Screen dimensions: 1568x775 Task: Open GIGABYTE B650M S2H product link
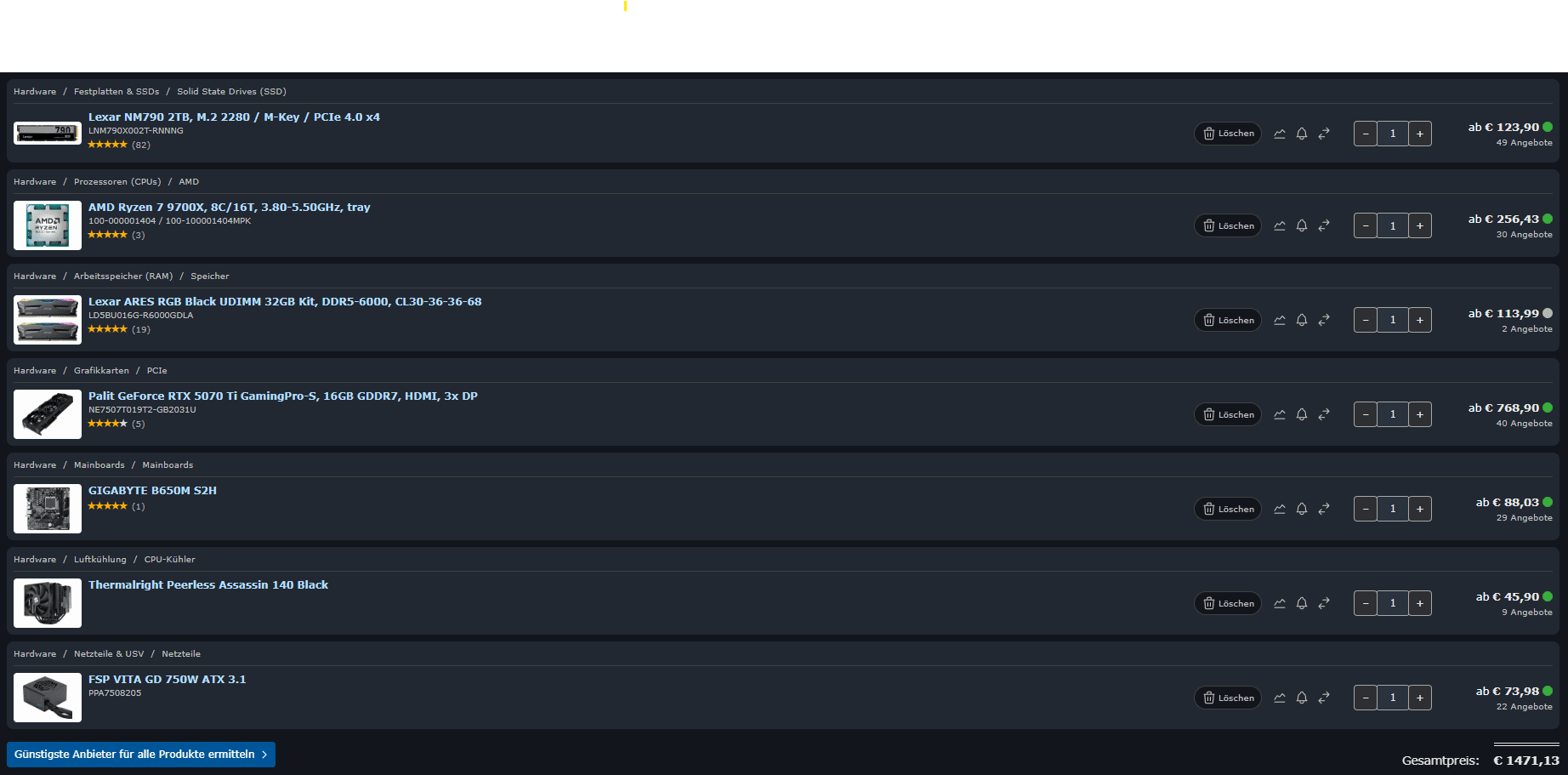tap(152, 491)
